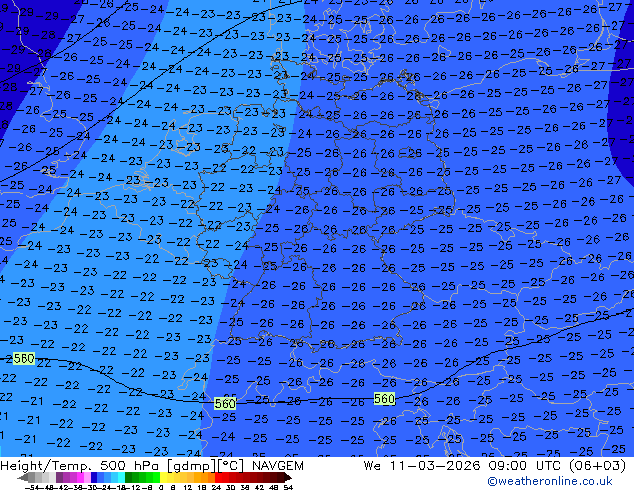The height and width of the screenshot is (490, 634).
Task: Click the bright red legend swatch at 24
Action: coord(218,477)
